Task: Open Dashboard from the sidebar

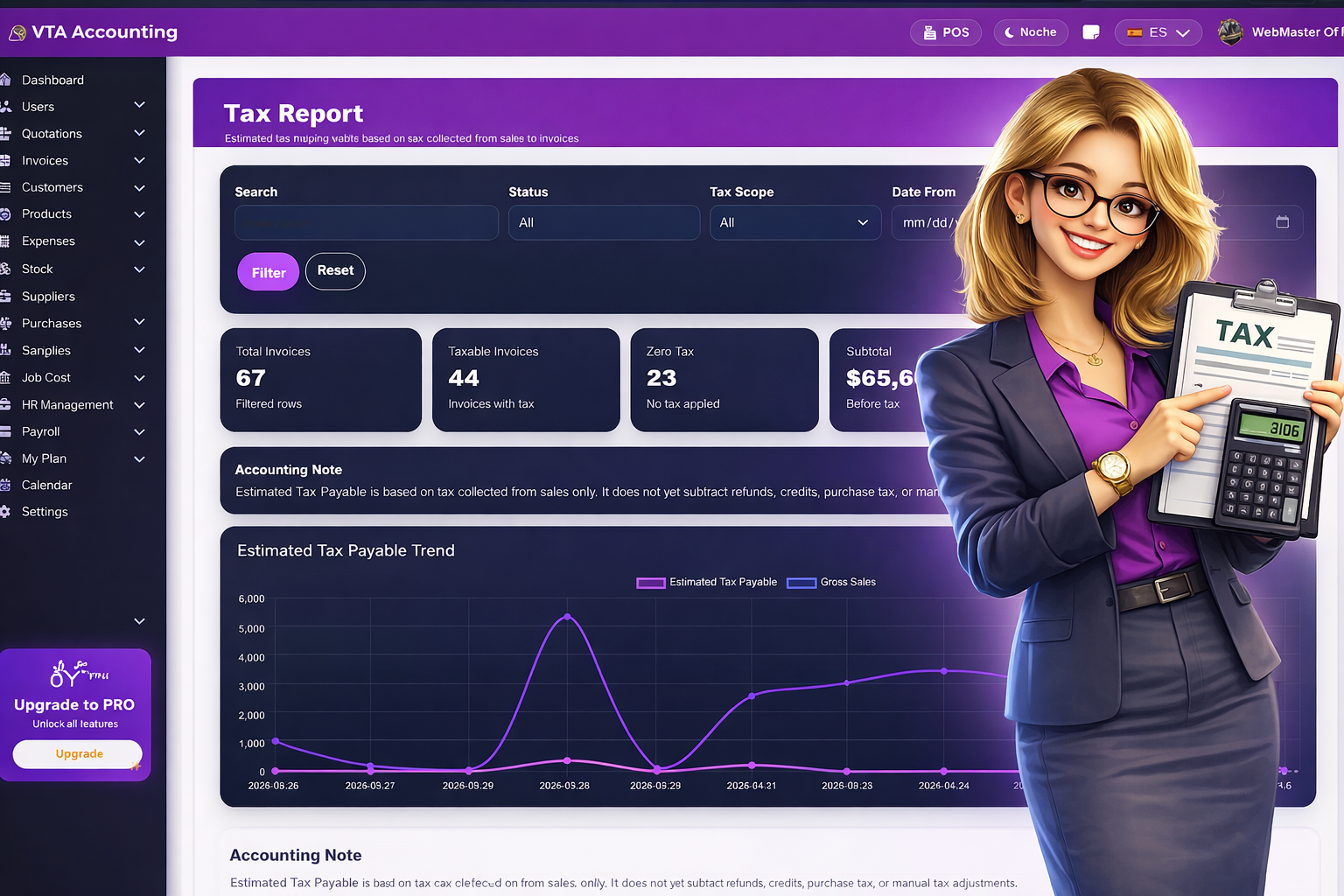Action: (x=52, y=80)
